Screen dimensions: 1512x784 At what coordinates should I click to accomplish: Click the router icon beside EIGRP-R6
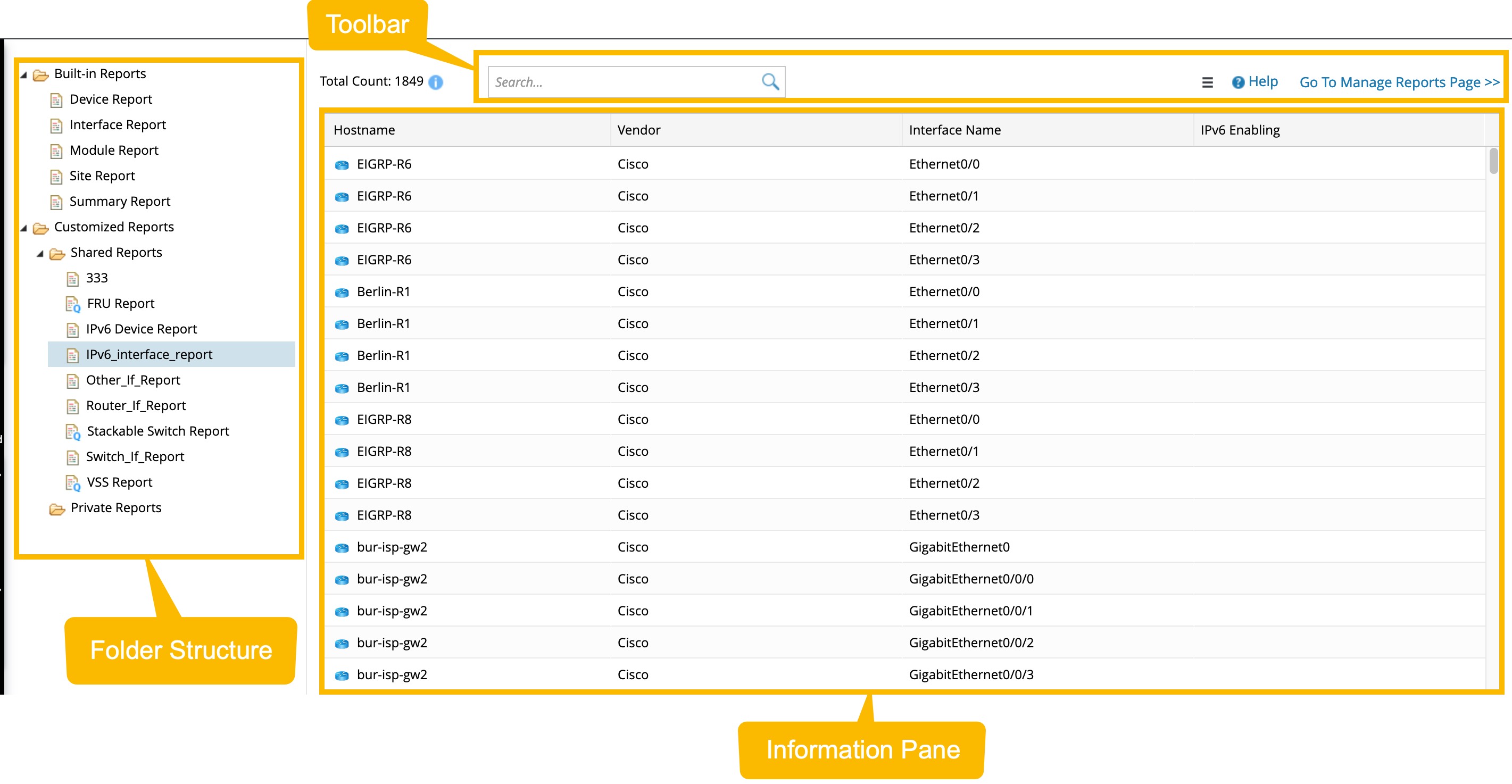coord(341,164)
